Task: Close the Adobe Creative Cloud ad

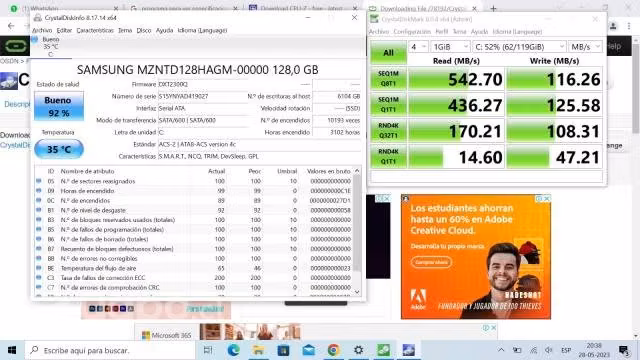Action: [547, 199]
